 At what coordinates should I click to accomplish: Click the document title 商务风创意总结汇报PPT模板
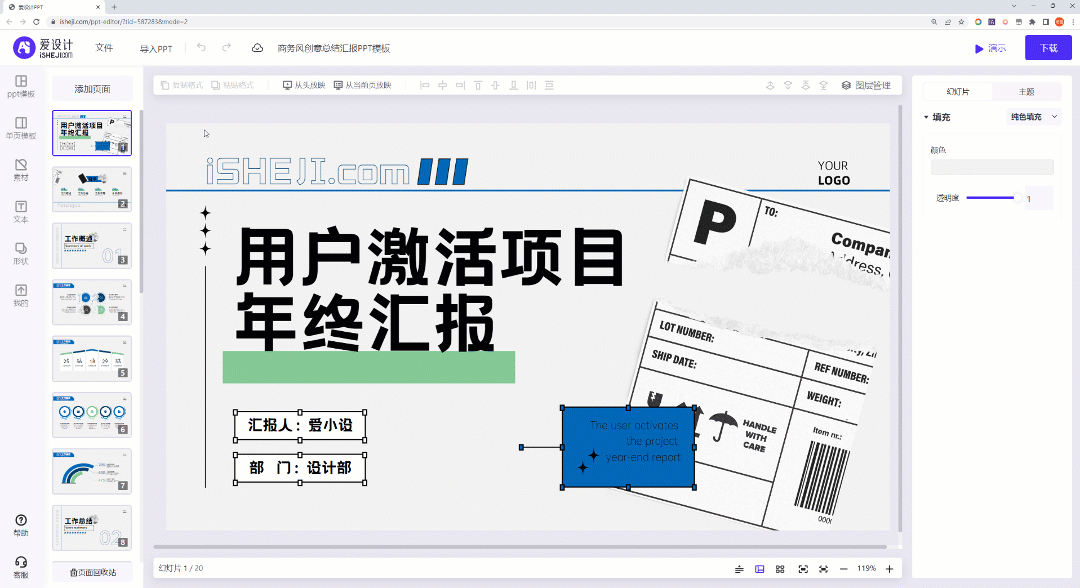(333, 48)
